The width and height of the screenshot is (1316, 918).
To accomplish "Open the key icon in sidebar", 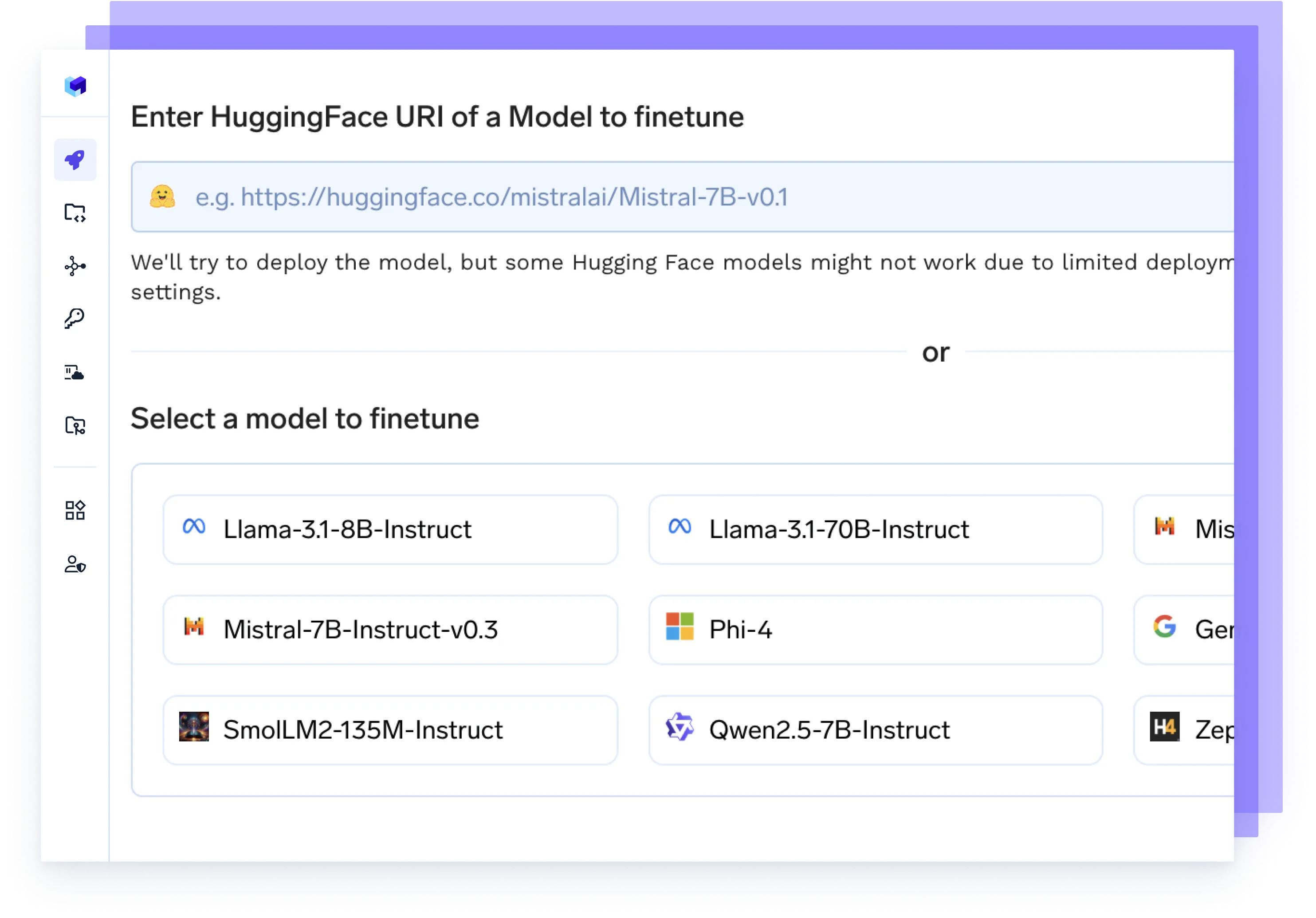I will (x=75, y=318).
